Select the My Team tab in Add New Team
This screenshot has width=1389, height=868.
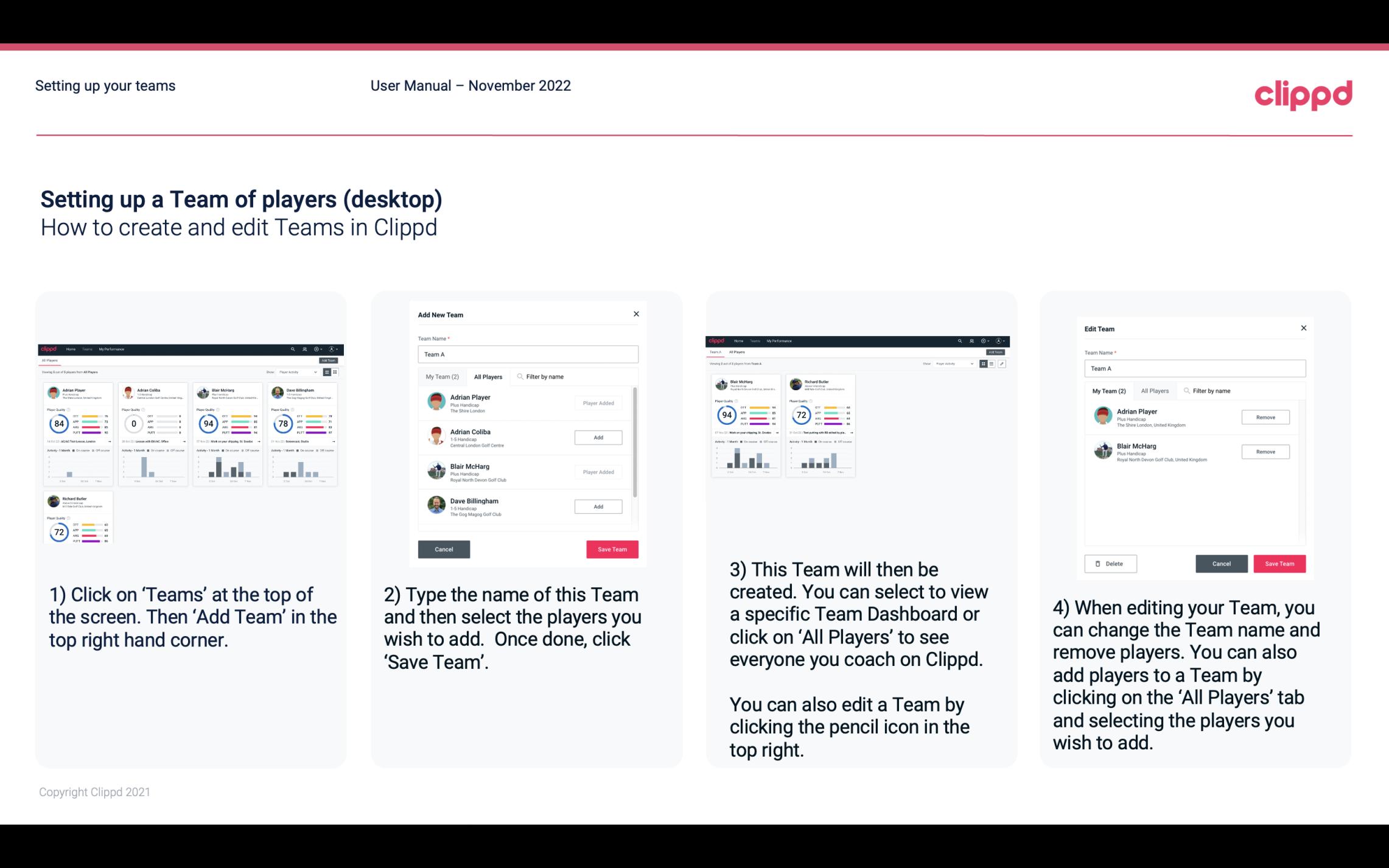pyautogui.click(x=442, y=376)
